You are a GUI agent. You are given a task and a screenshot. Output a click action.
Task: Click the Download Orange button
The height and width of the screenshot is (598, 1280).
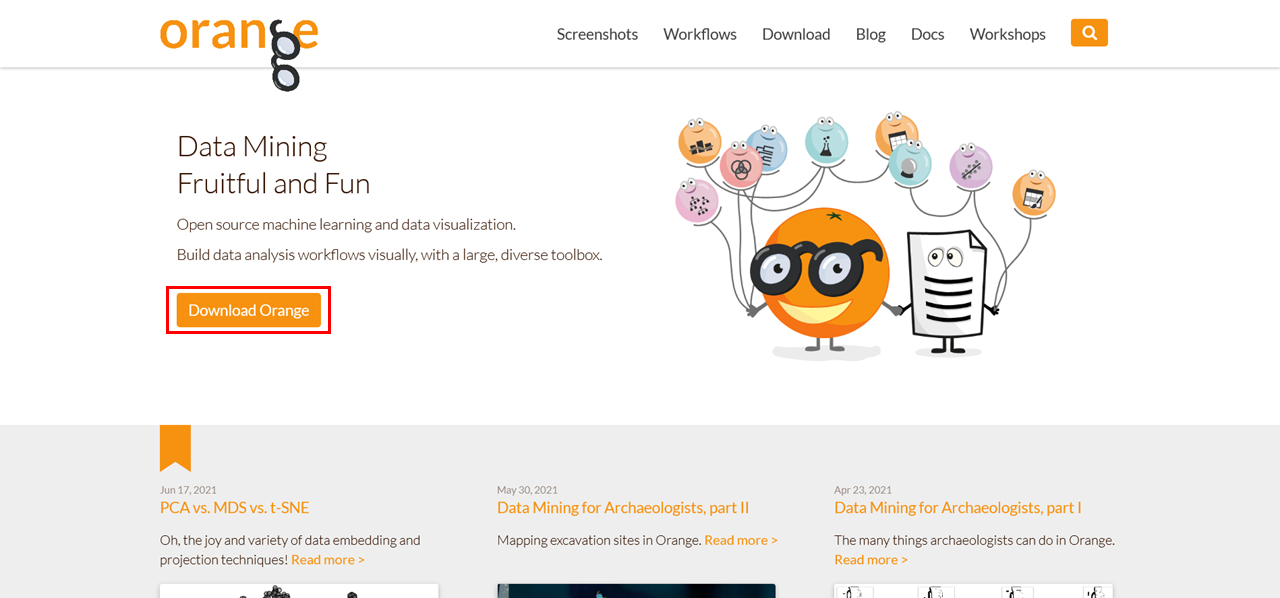click(x=248, y=309)
